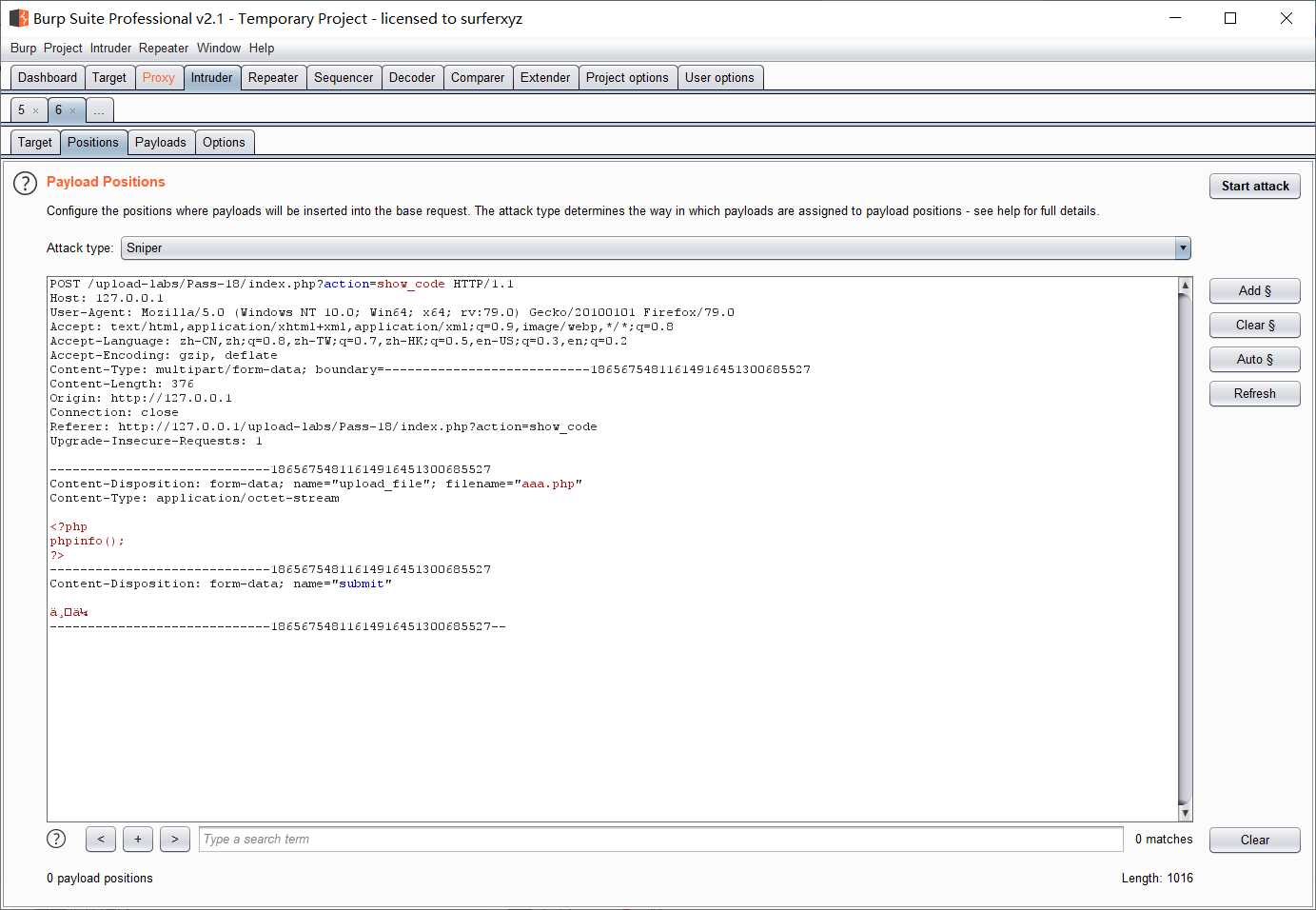
Task: Open the Payload Positions help icon
Action: click(x=25, y=183)
